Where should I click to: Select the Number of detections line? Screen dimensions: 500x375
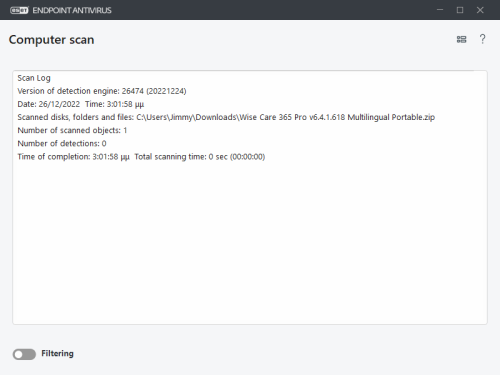[x=62, y=144]
